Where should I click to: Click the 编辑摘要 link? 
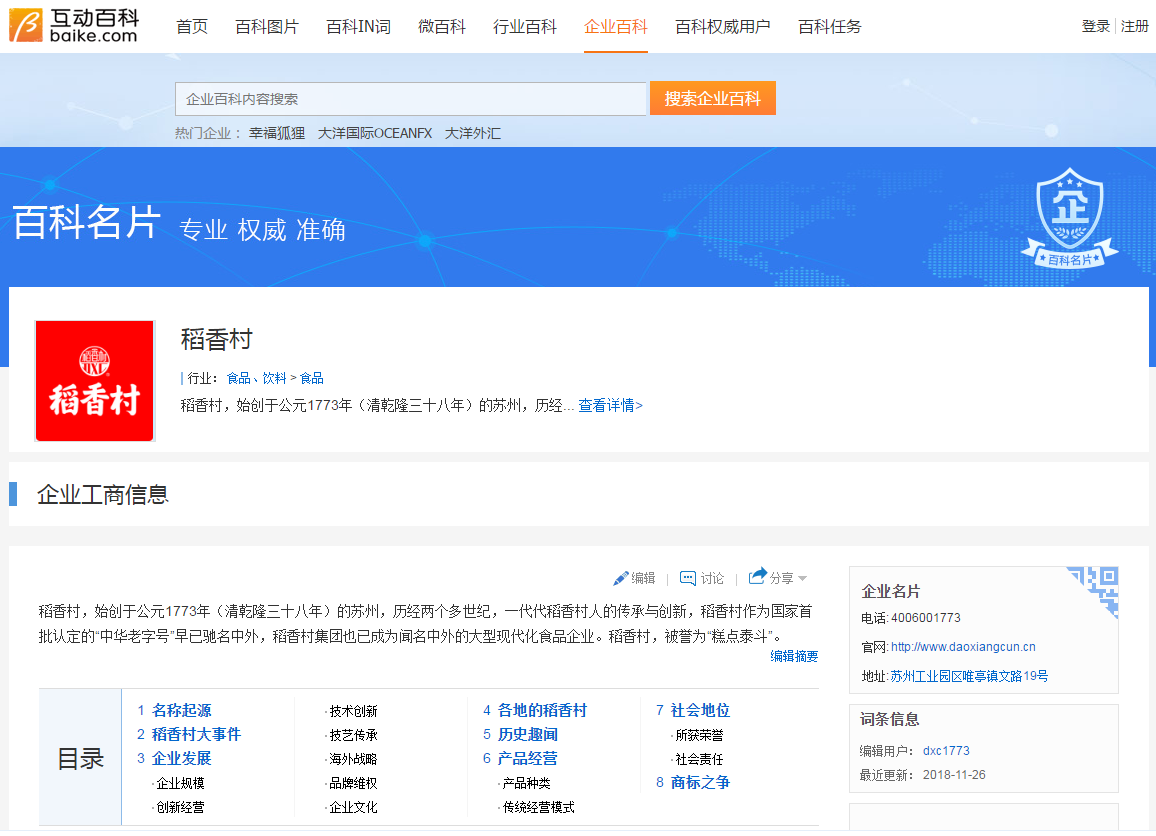(x=794, y=656)
